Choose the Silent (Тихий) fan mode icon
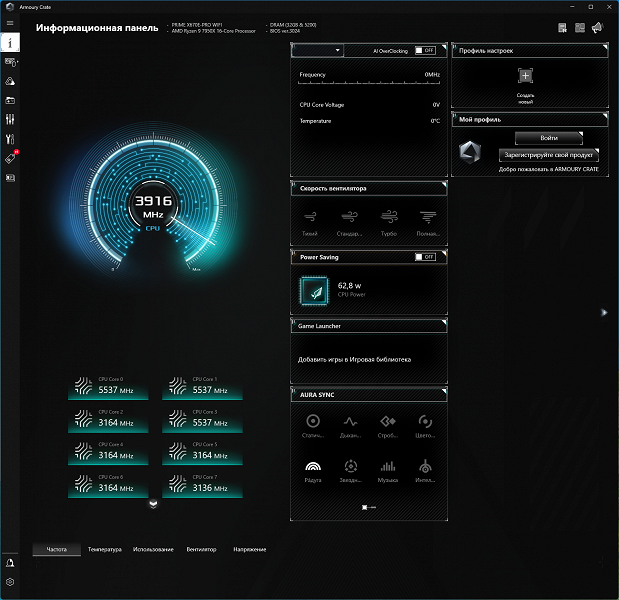Image resolution: width=619 pixels, height=600 pixels. (310, 217)
